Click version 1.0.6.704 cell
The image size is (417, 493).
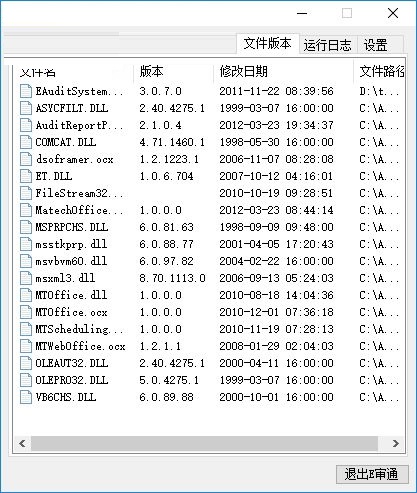pos(166,176)
